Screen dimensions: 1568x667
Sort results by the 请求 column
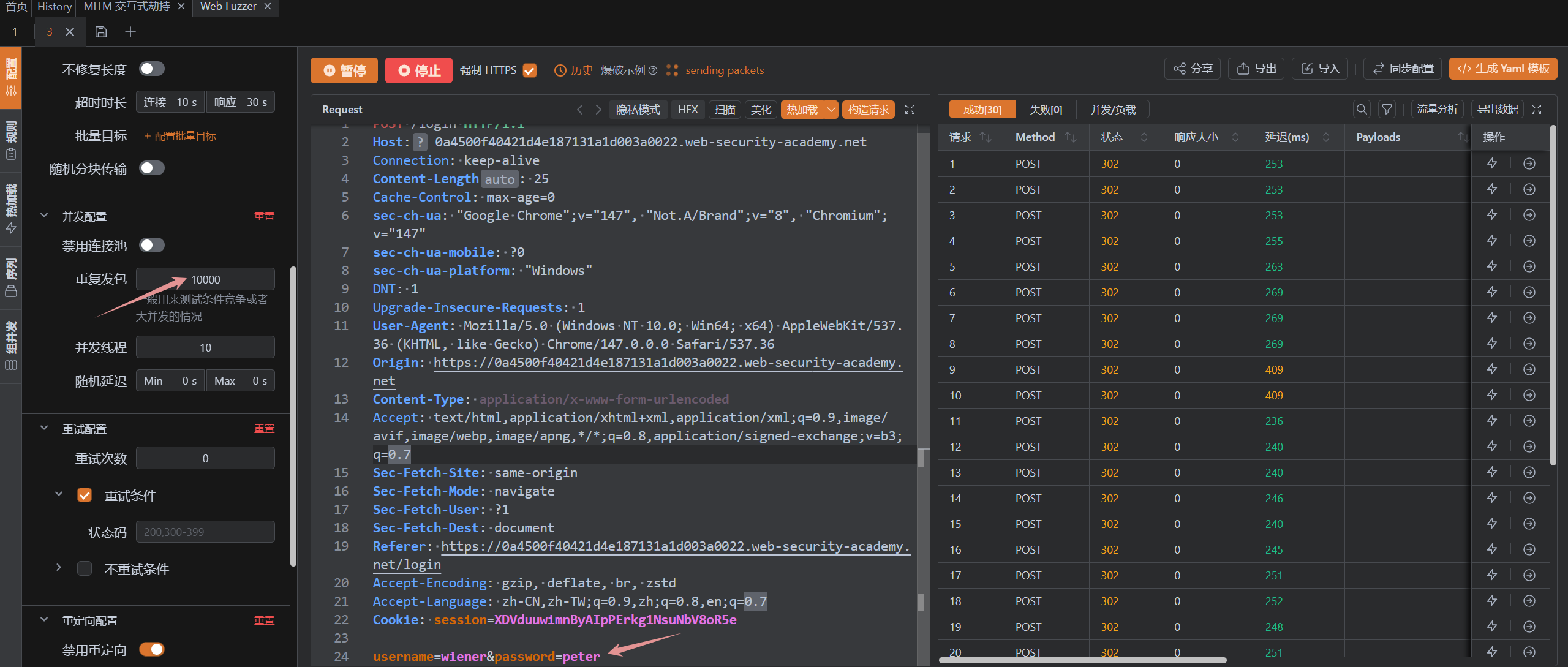coord(986,137)
